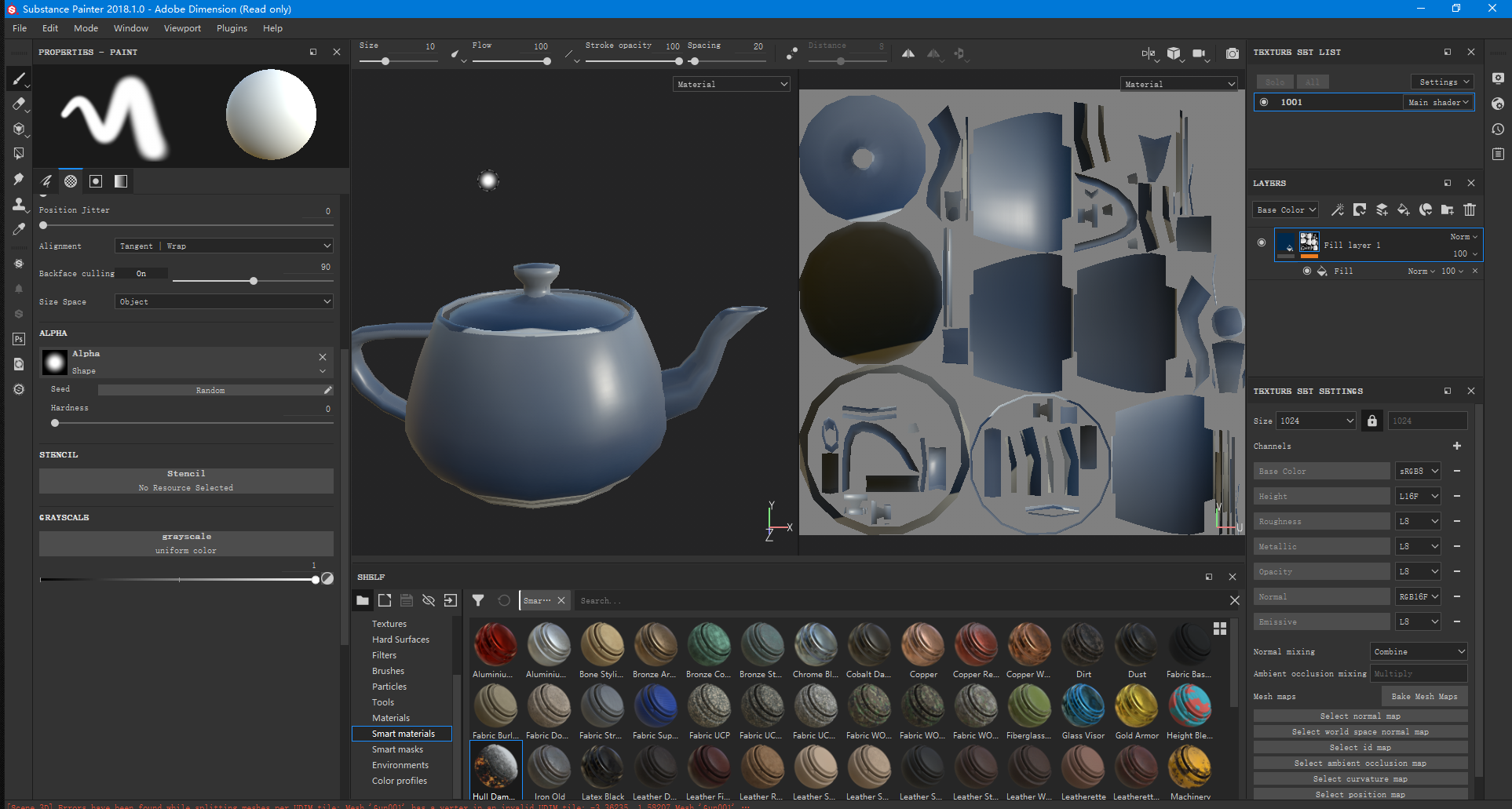1512x809 pixels.
Task: Open the camera screenshot icon
Action: (1233, 53)
